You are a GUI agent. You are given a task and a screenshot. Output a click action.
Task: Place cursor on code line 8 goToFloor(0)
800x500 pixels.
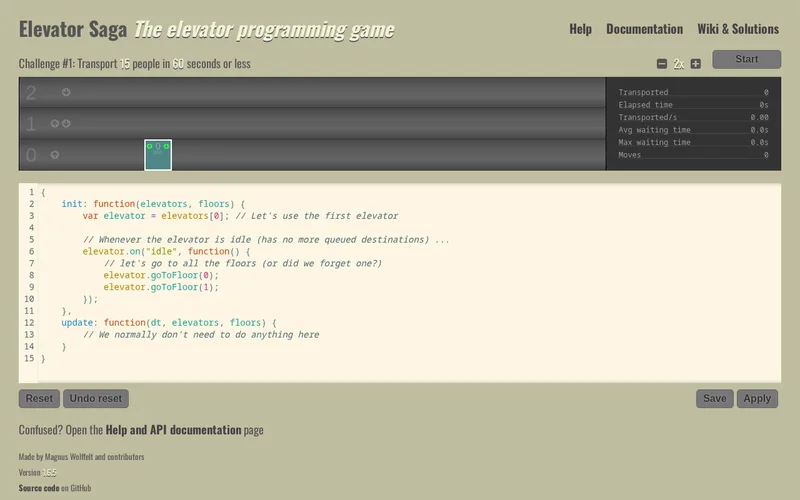click(x=161, y=275)
